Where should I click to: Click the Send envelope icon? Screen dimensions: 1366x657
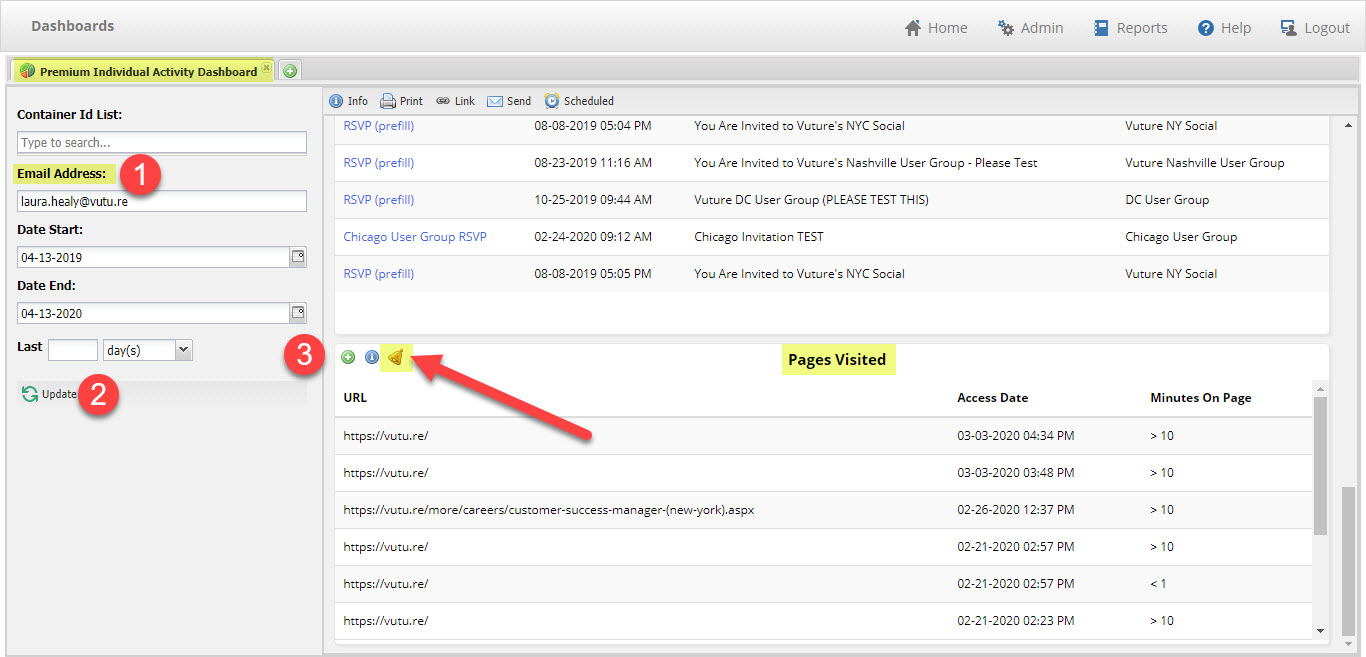tap(495, 101)
